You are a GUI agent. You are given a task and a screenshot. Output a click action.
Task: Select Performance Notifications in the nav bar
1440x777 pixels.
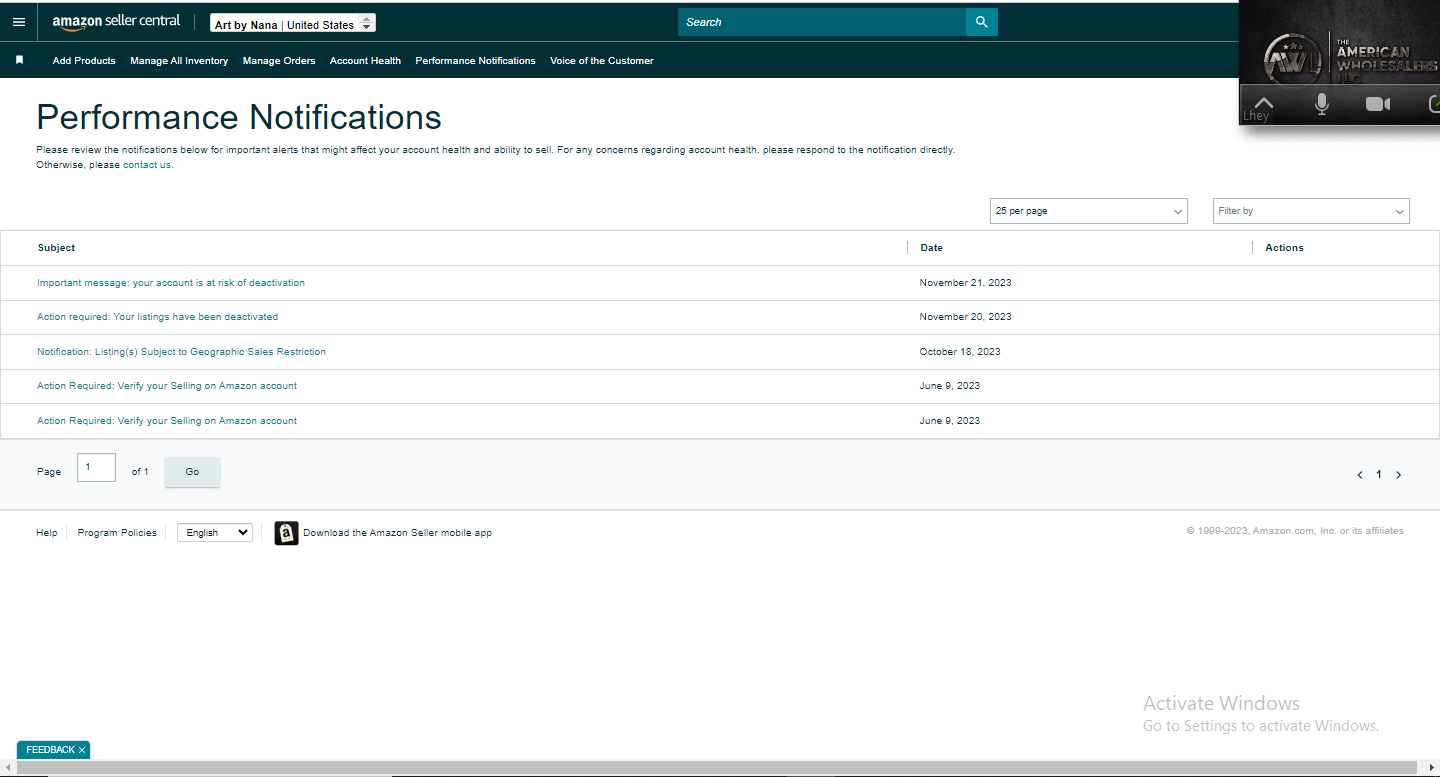click(x=475, y=61)
